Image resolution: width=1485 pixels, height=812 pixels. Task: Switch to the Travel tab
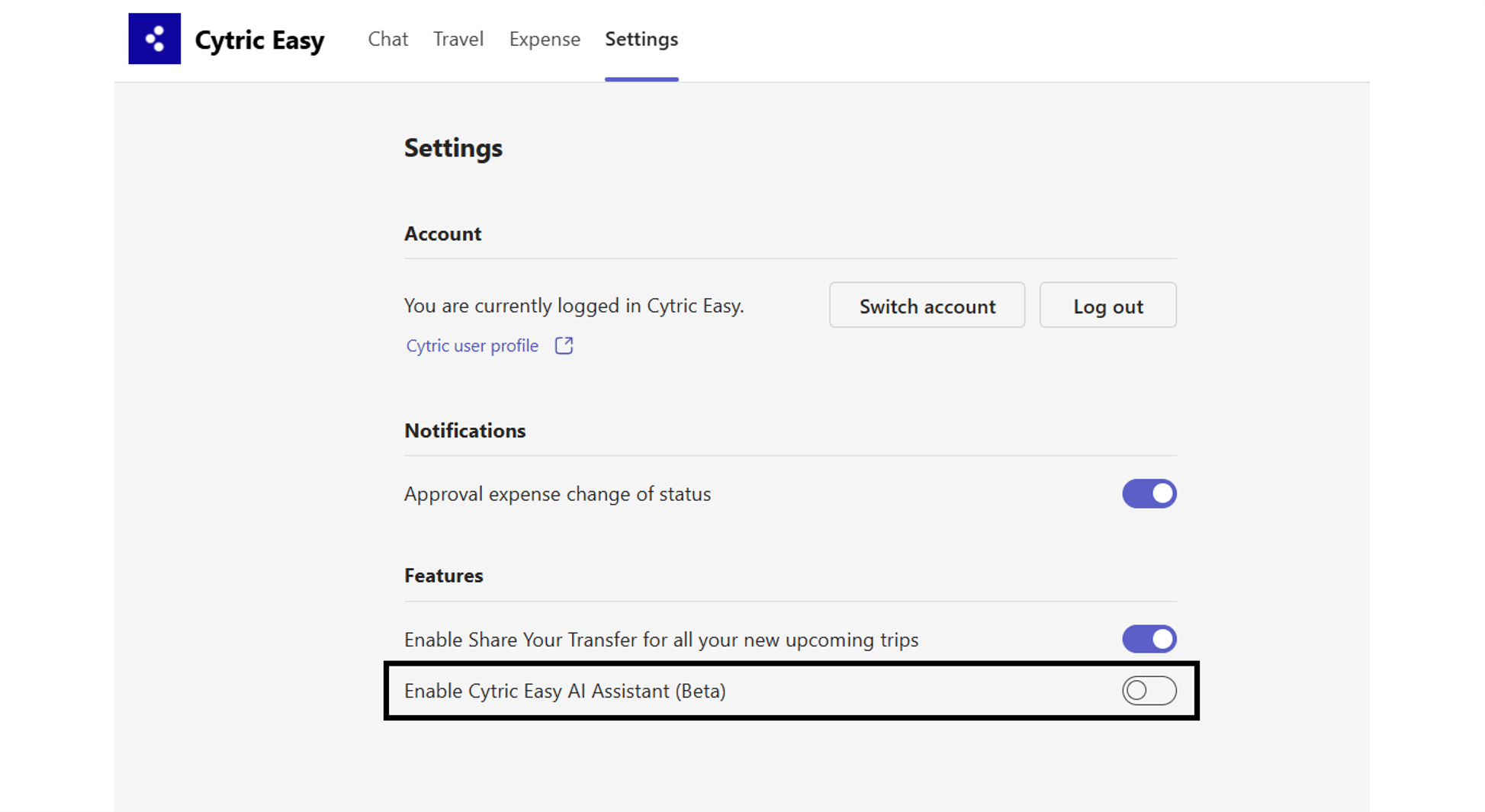point(458,39)
